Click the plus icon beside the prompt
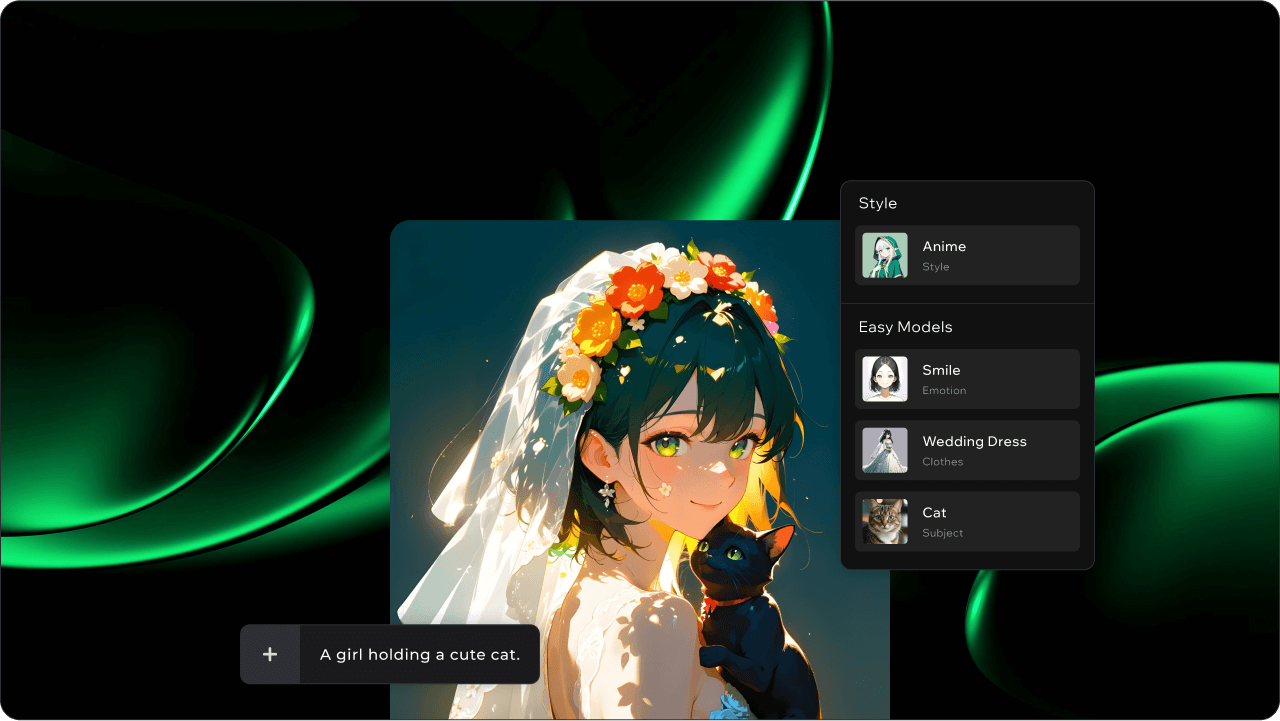 tap(270, 655)
